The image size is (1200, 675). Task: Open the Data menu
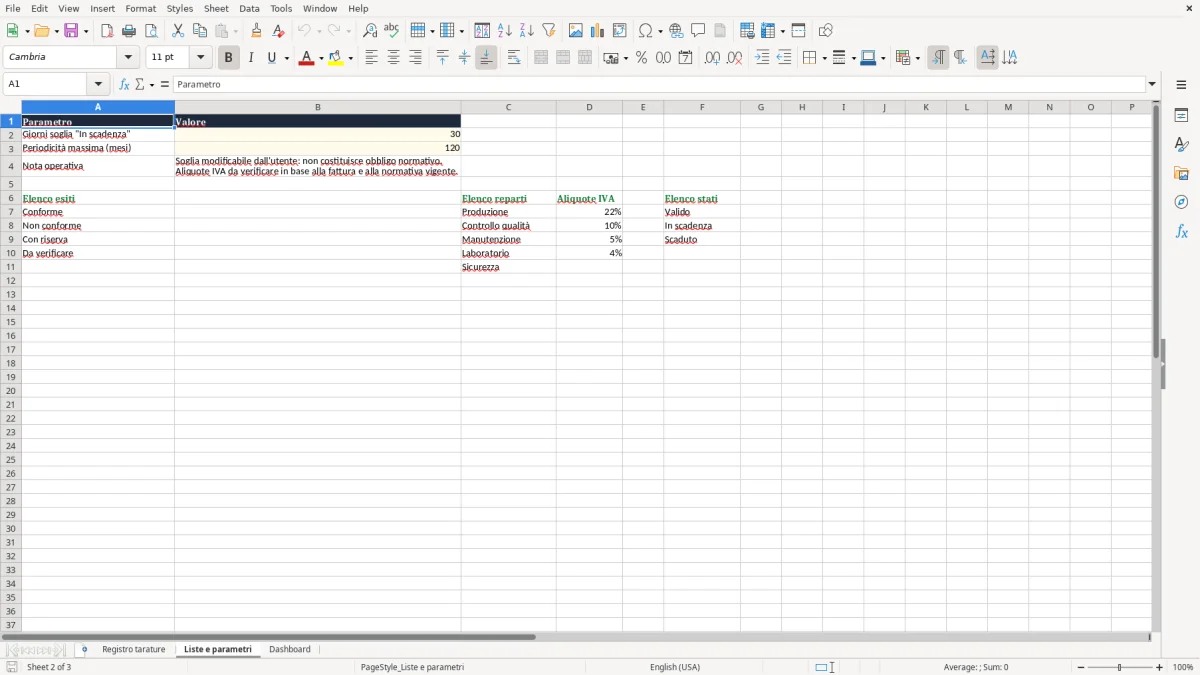click(x=249, y=8)
